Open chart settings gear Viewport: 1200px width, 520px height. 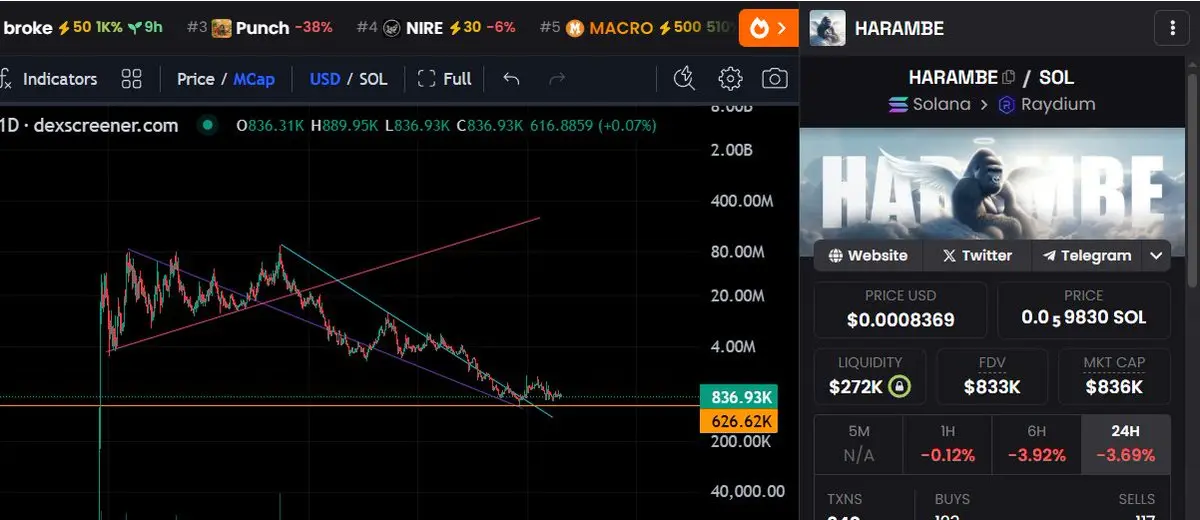(x=730, y=79)
